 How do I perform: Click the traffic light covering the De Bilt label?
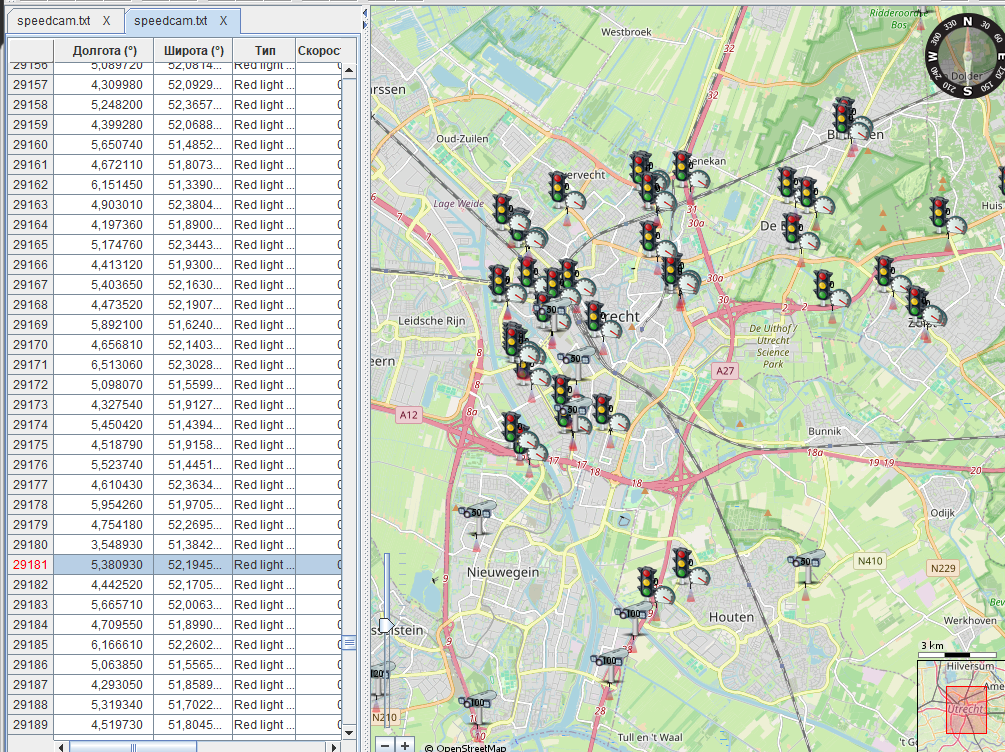click(792, 231)
